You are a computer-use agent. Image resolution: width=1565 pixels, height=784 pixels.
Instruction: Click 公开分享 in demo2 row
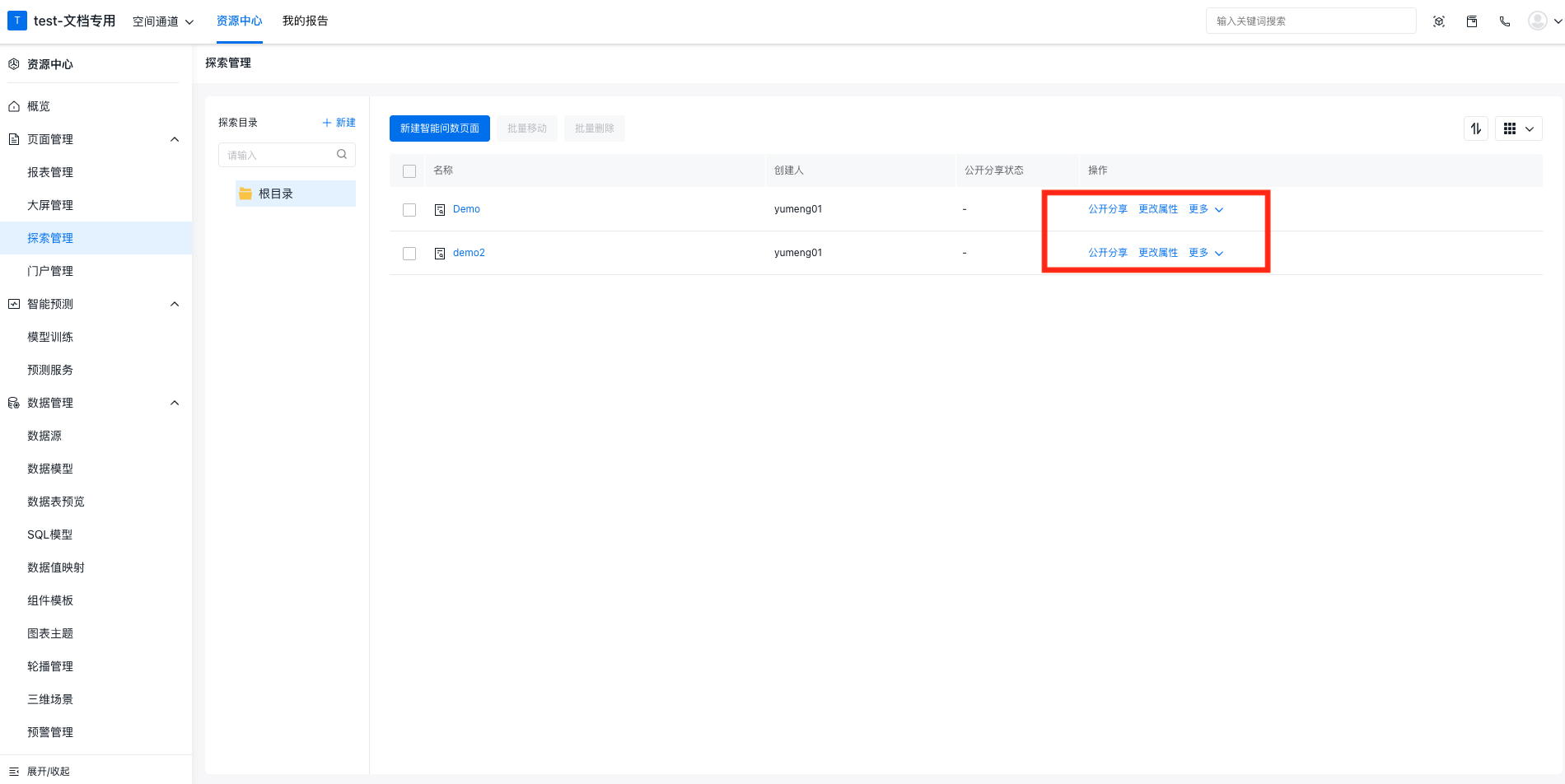(1108, 253)
